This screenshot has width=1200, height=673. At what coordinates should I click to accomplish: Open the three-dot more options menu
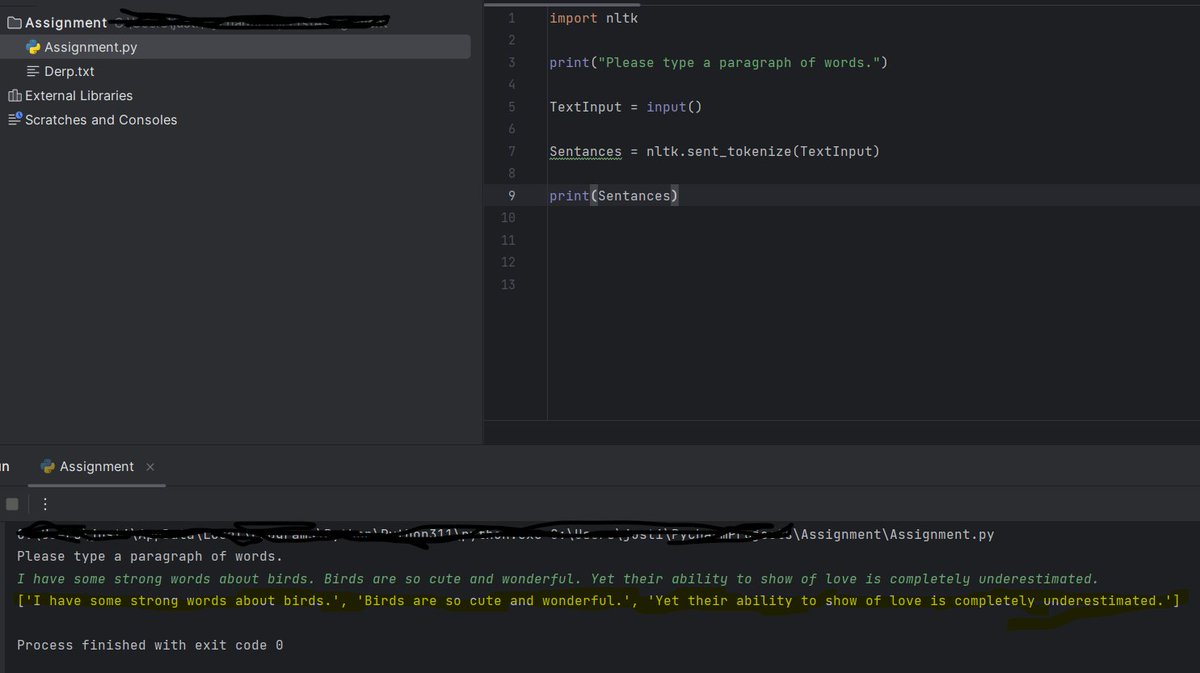(45, 503)
